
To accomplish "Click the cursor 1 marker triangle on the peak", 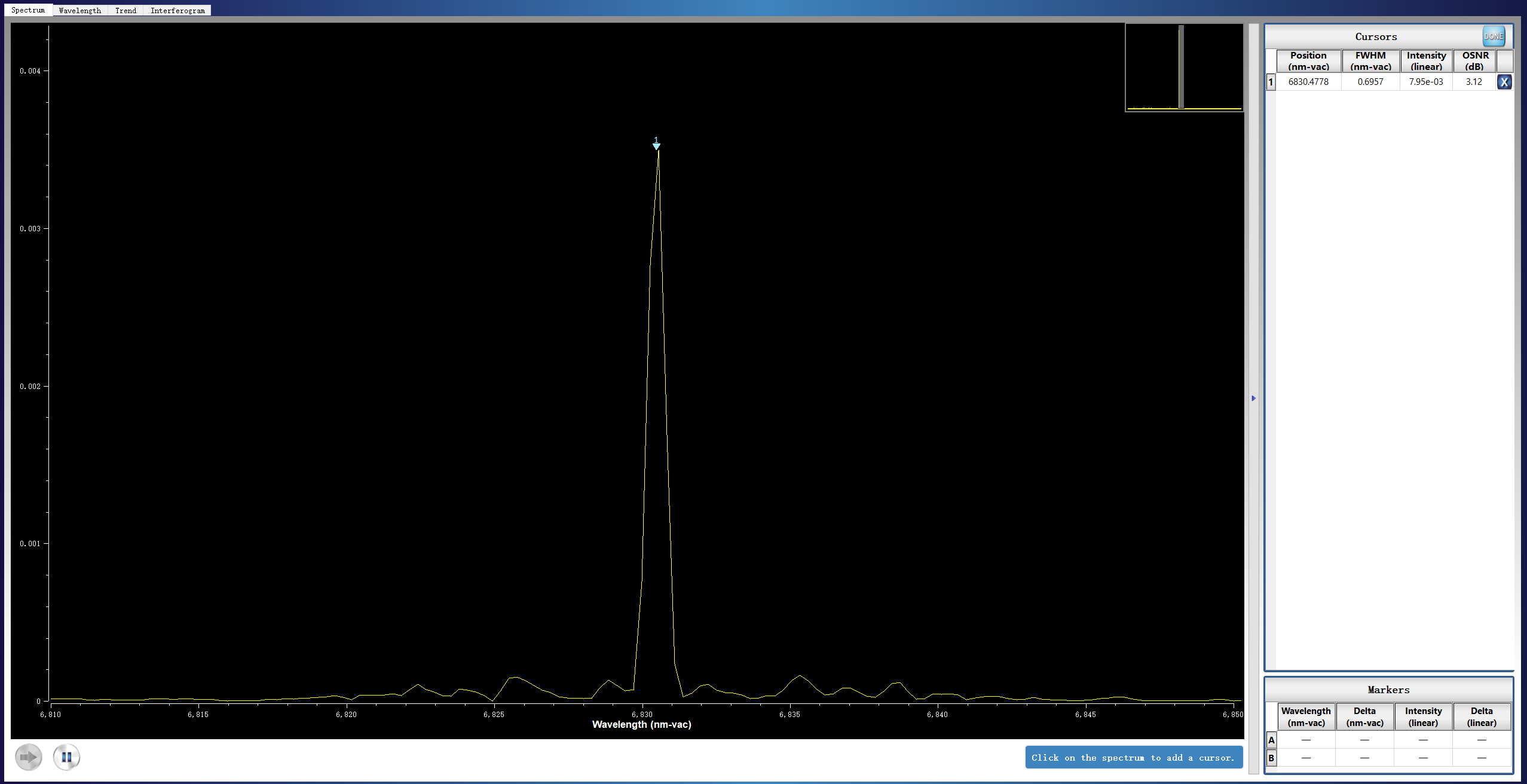I will (x=656, y=146).
